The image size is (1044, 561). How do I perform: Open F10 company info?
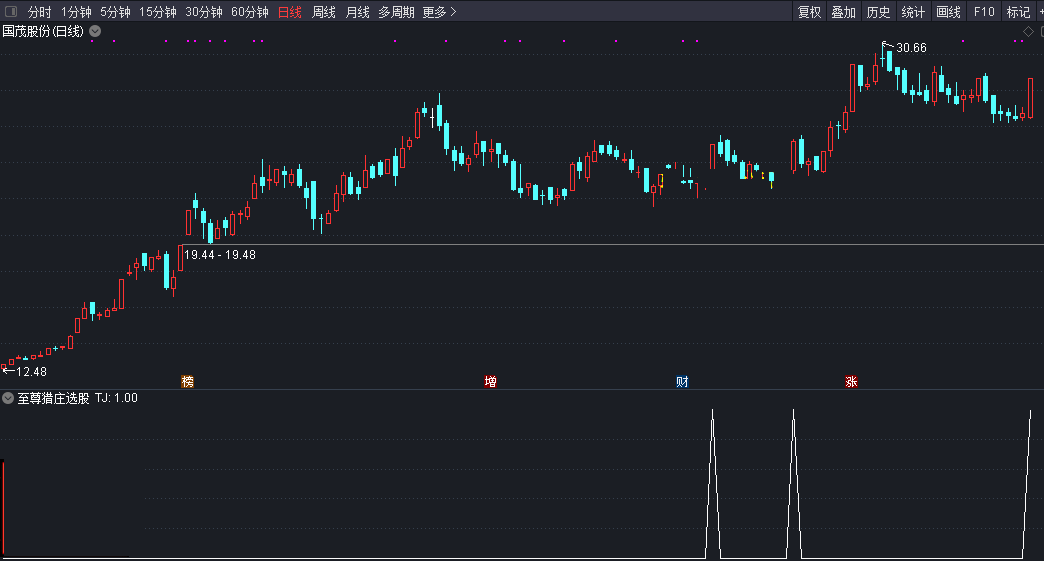[983, 12]
